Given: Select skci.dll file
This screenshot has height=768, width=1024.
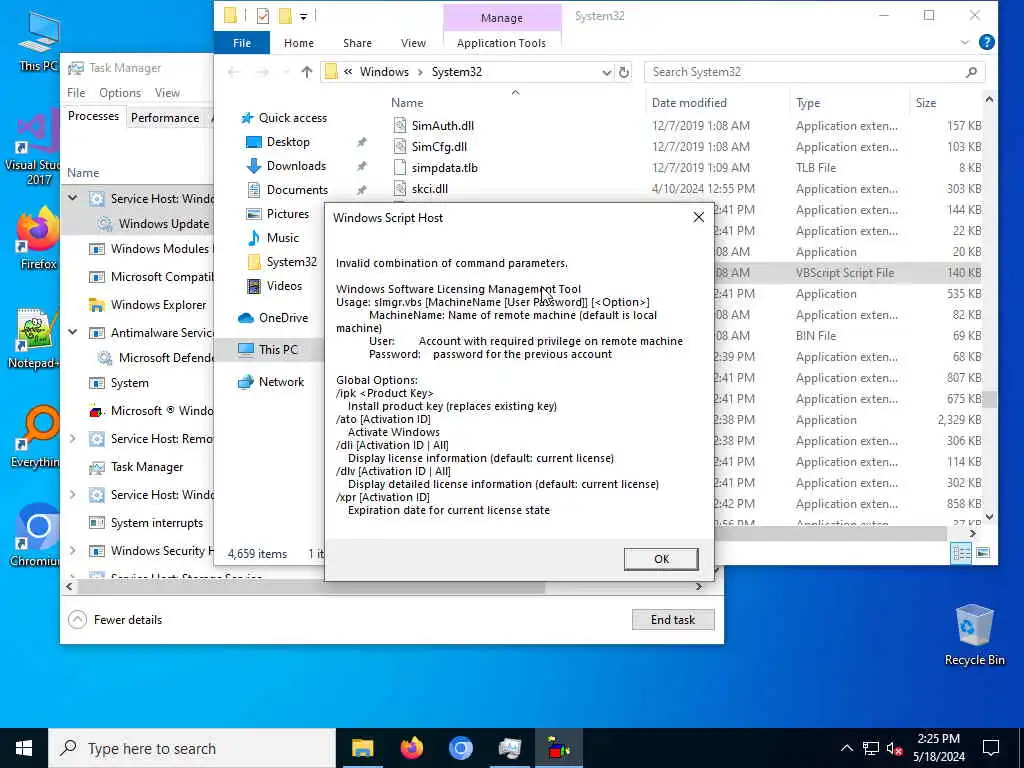Looking at the screenshot, I should click(429, 189).
